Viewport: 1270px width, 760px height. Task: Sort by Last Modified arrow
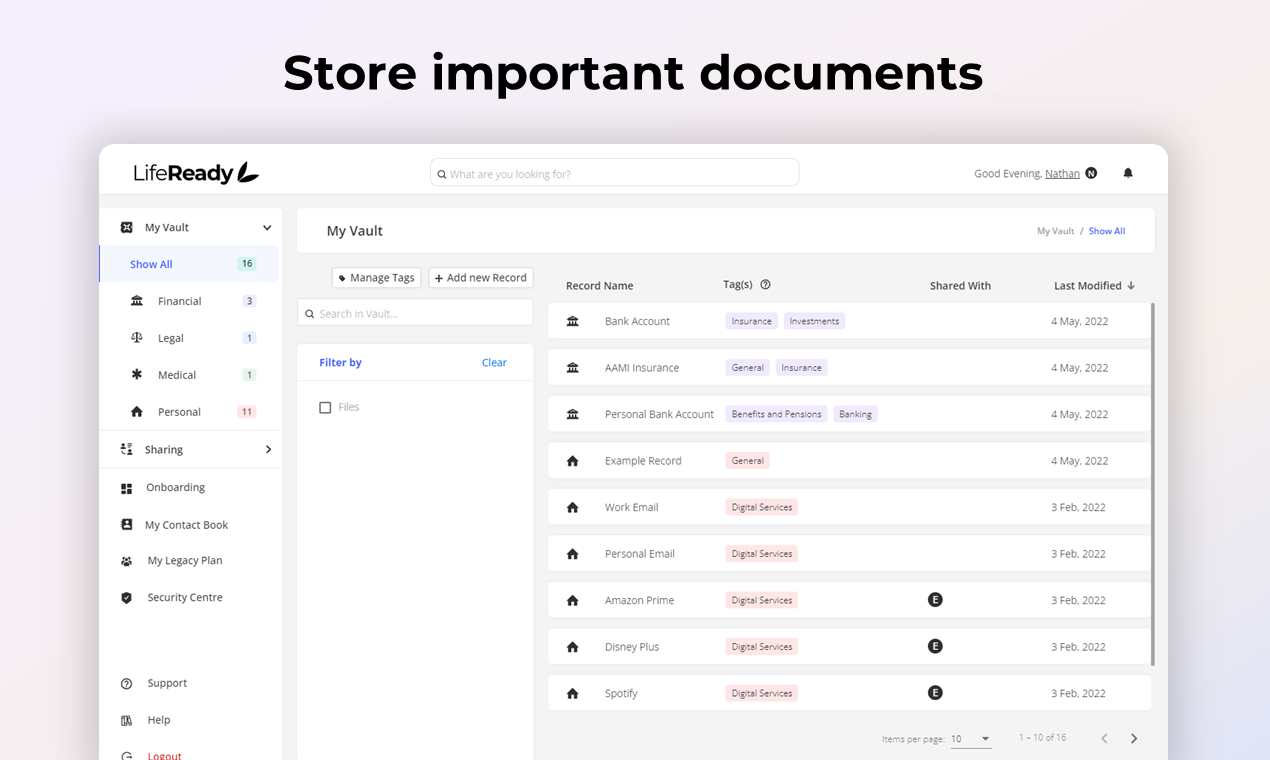(x=1131, y=285)
